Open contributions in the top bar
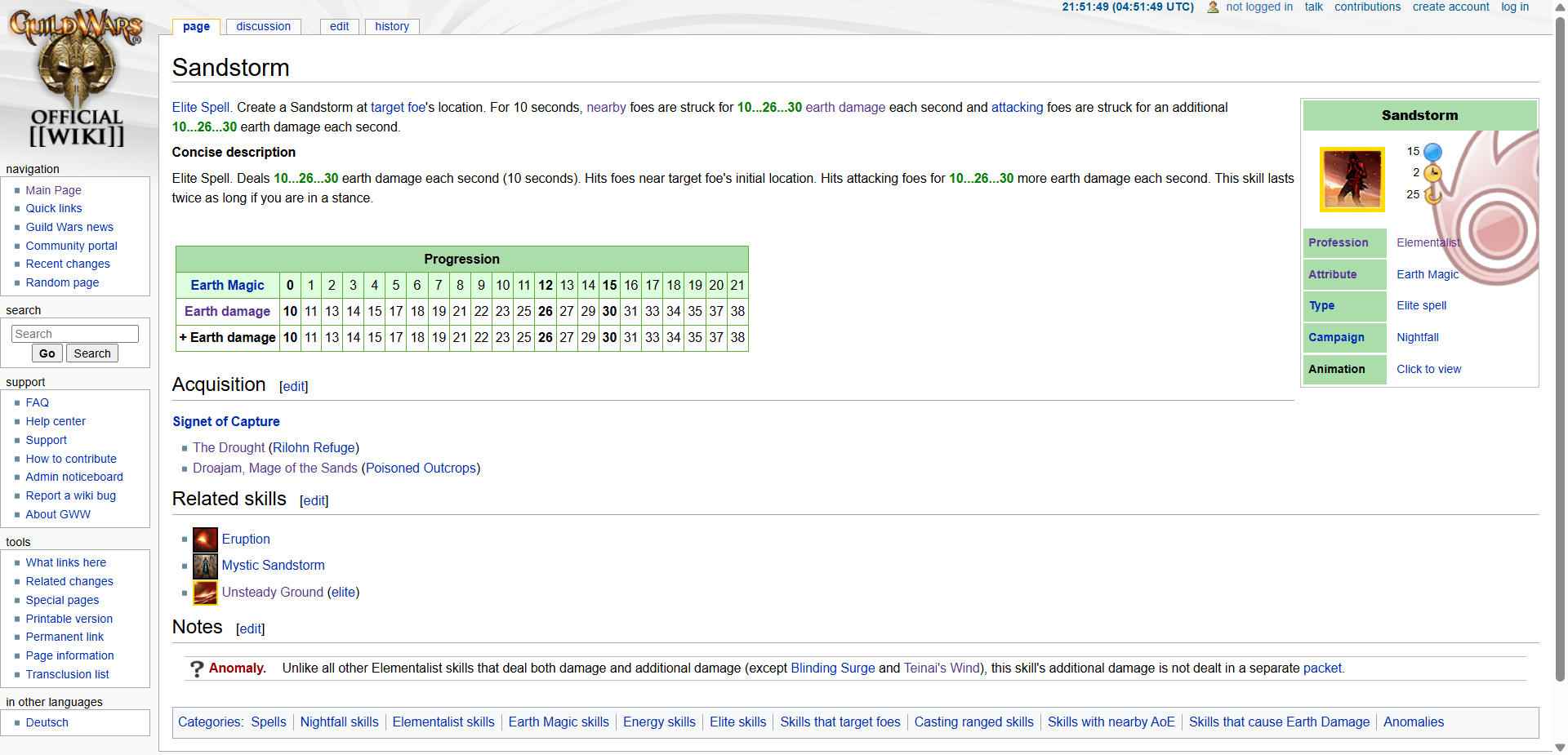 [x=1367, y=7]
